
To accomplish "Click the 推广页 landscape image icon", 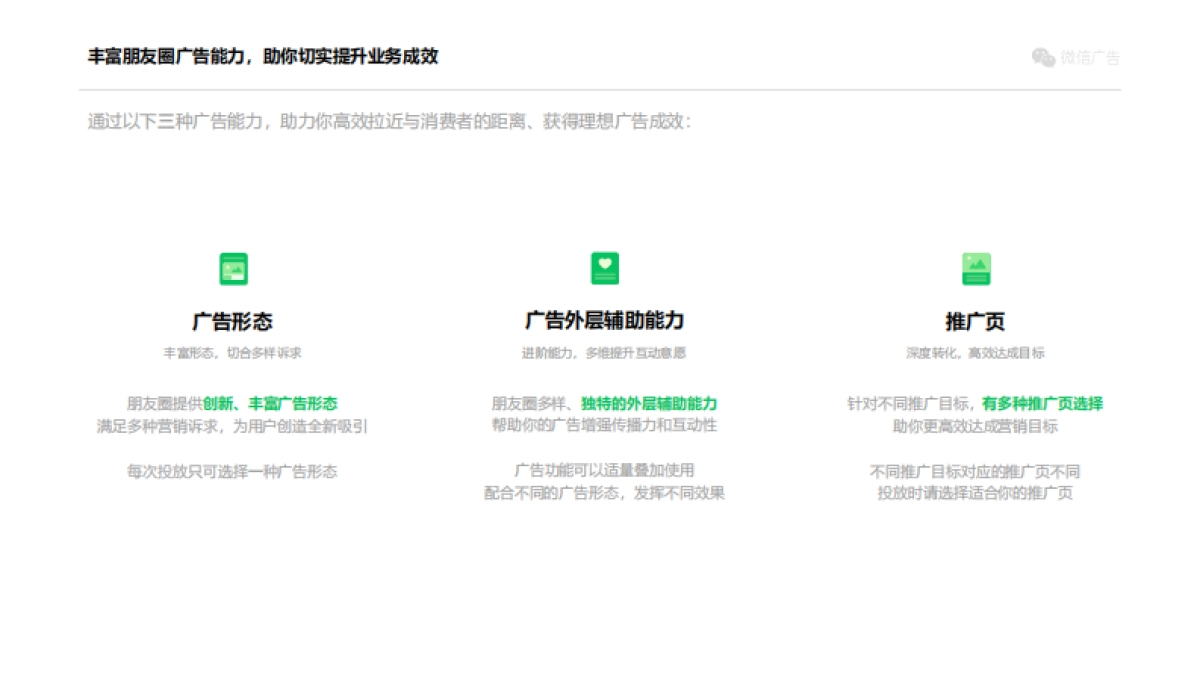I will point(975,268).
